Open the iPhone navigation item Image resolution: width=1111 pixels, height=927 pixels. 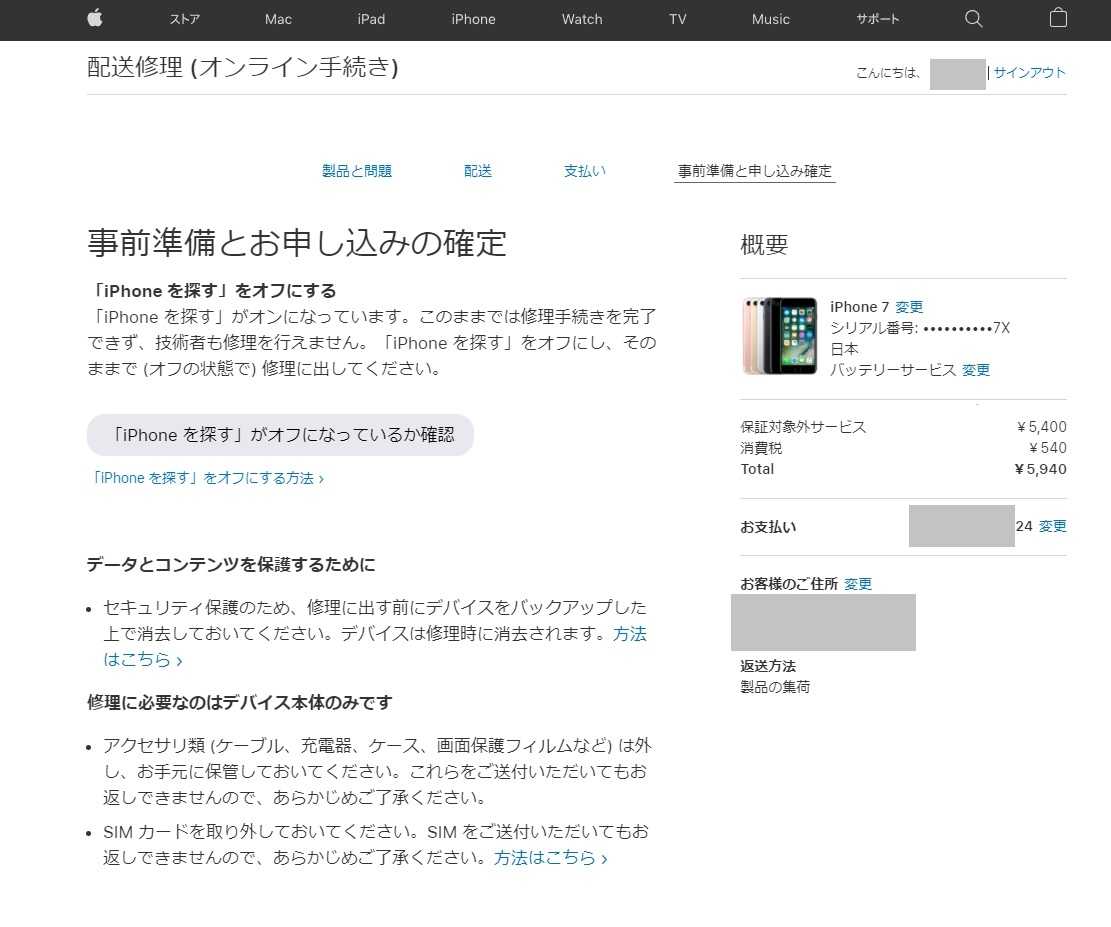point(473,19)
